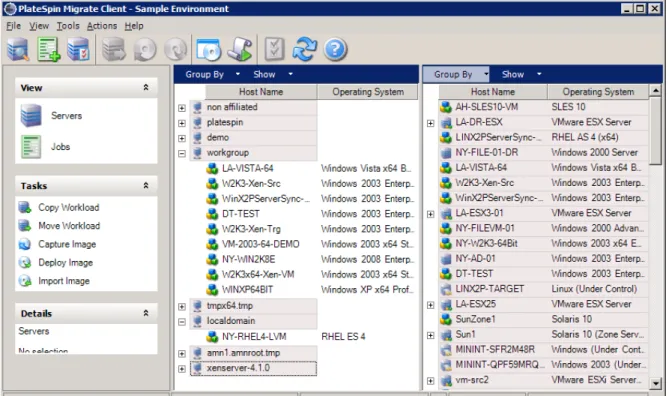
Task: Expand the amn1.amnroot.tmp group
Action: click(x=182, y=354)
